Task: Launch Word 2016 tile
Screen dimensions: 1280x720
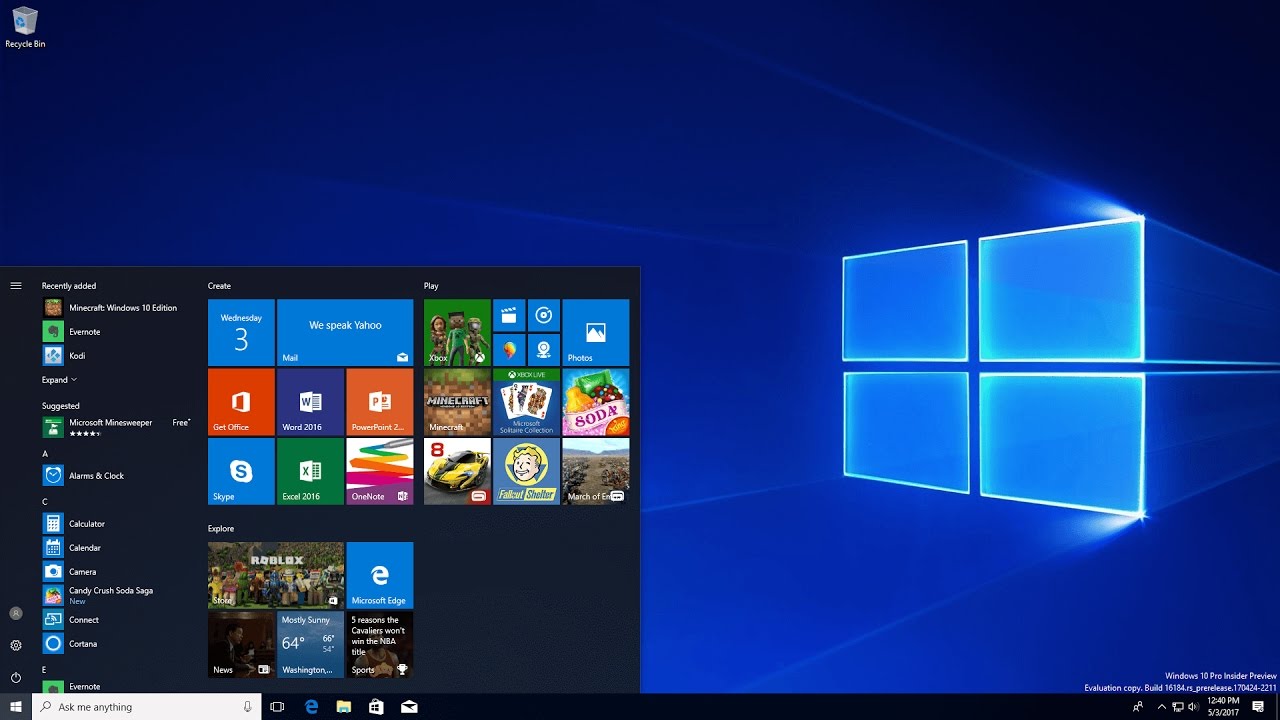Action: tap(310, 402)
